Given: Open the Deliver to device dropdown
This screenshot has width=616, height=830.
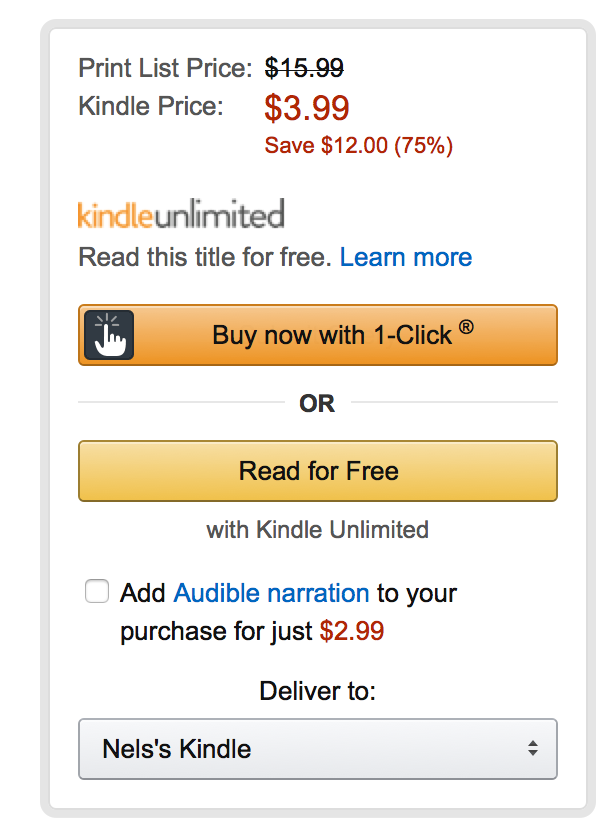Looking at the screenshot, I should pos(318,749).
